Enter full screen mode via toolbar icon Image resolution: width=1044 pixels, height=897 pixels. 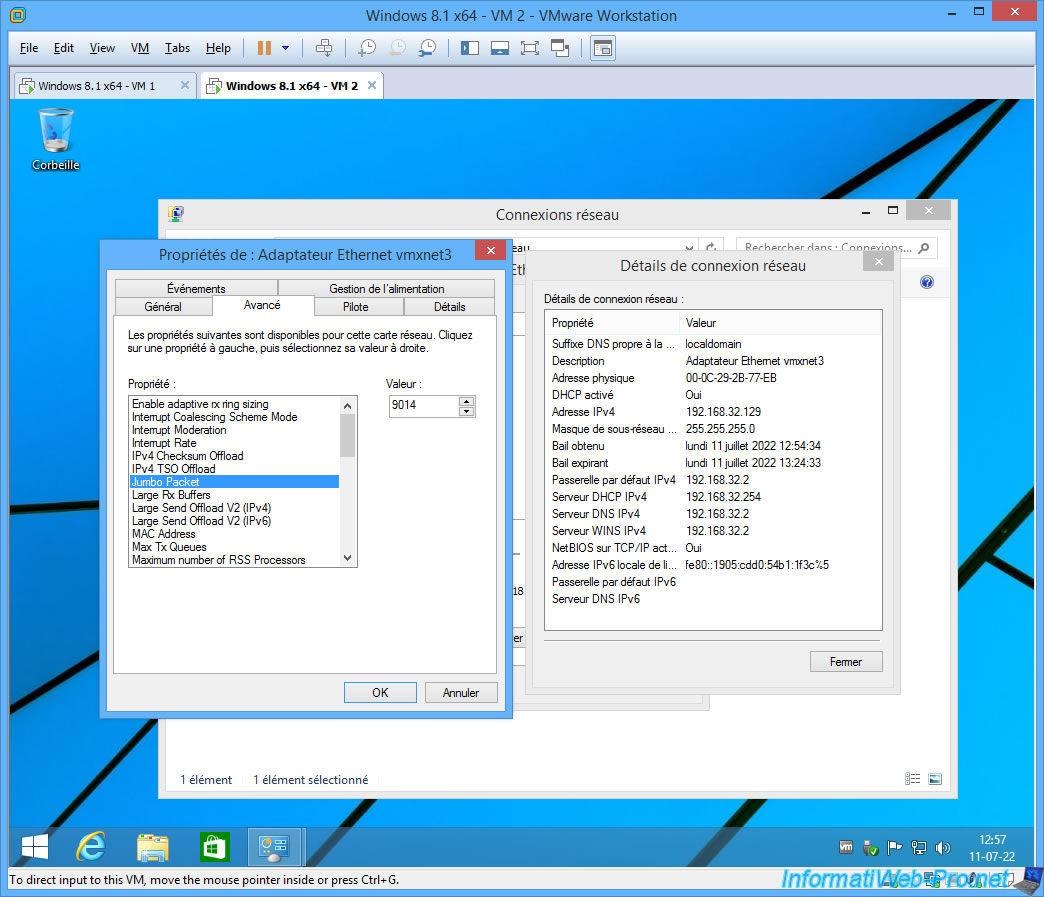529,48
